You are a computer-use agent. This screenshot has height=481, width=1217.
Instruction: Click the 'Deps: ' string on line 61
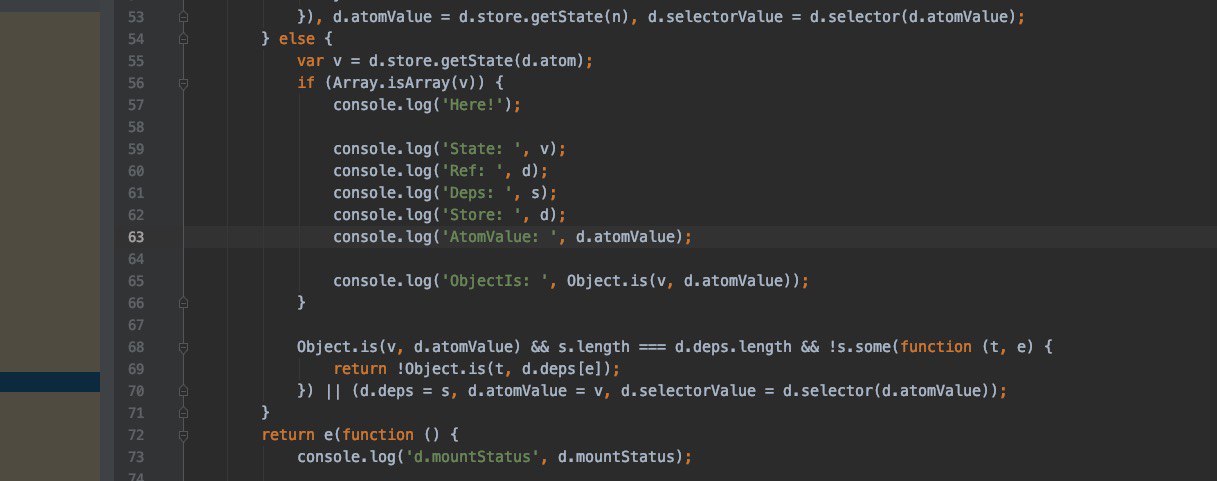[476, 193]
